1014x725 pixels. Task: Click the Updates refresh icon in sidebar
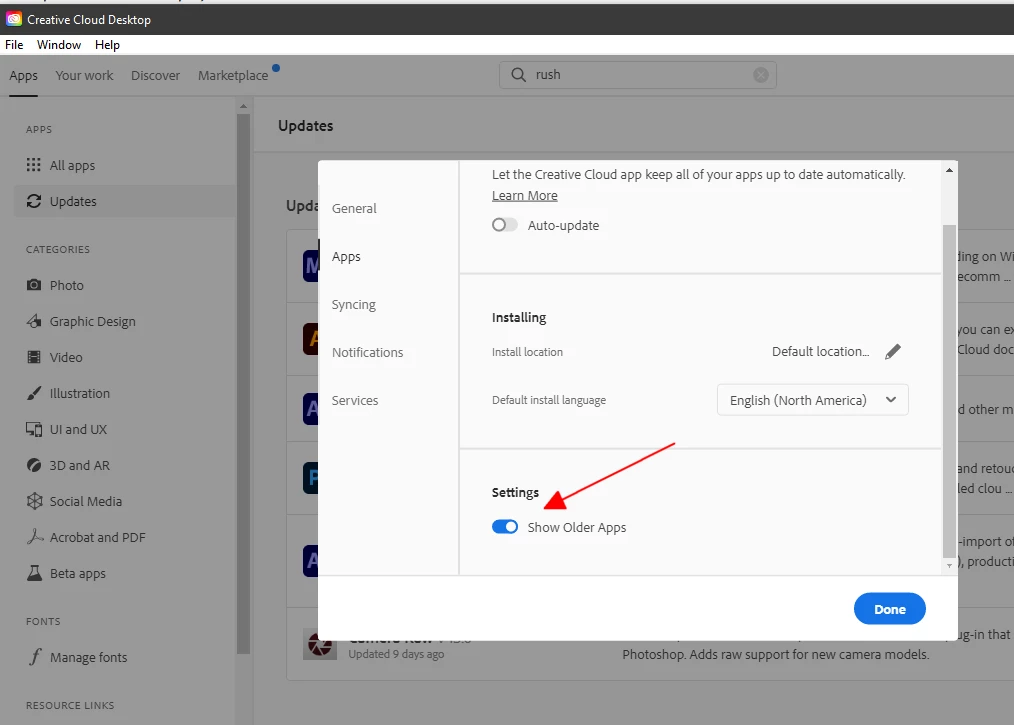click(x=34, y=201)
